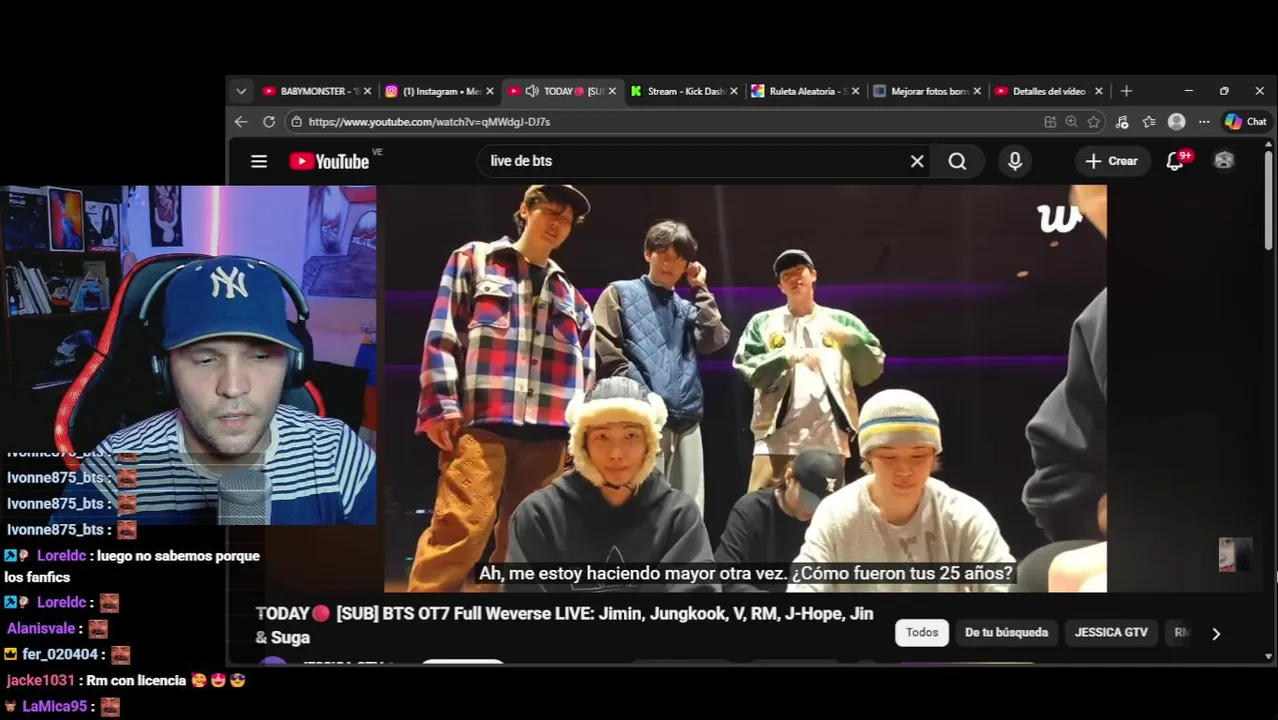
Task: Start voice search with microphone icon
Action: click(1015, 161)
